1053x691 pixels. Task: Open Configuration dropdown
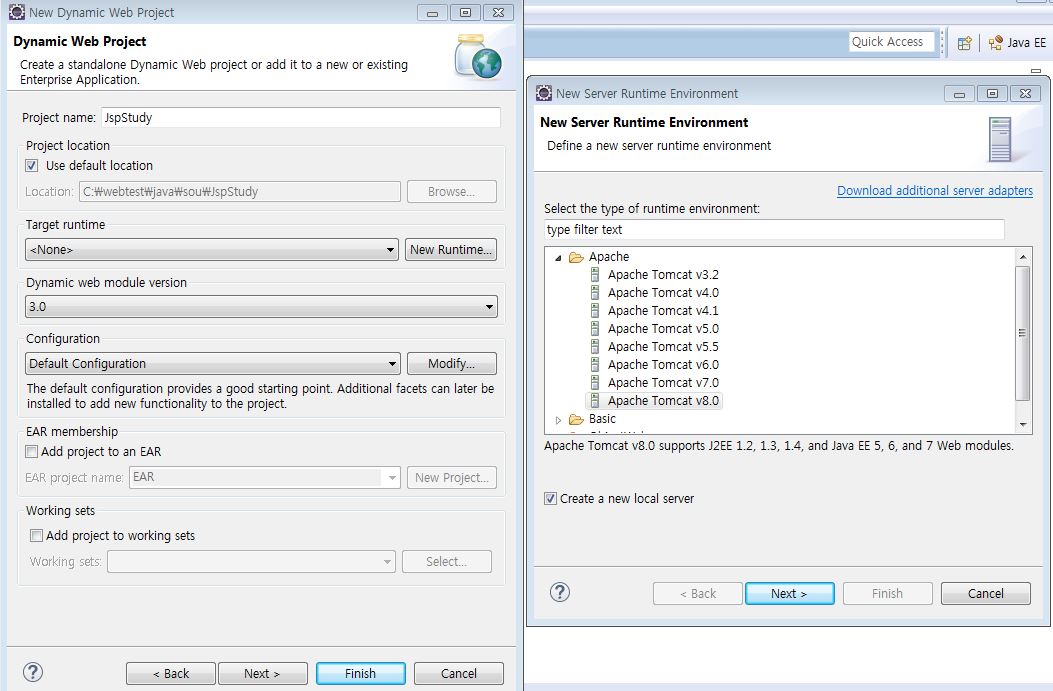tap(212, 364)
